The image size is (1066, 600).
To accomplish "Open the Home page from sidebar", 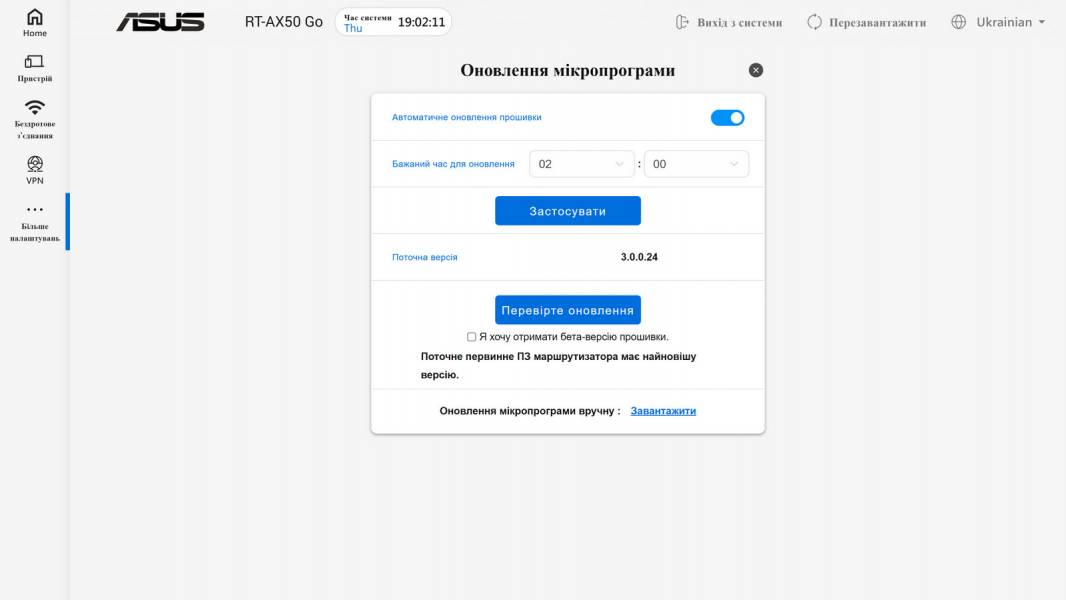I will [35, 22].
